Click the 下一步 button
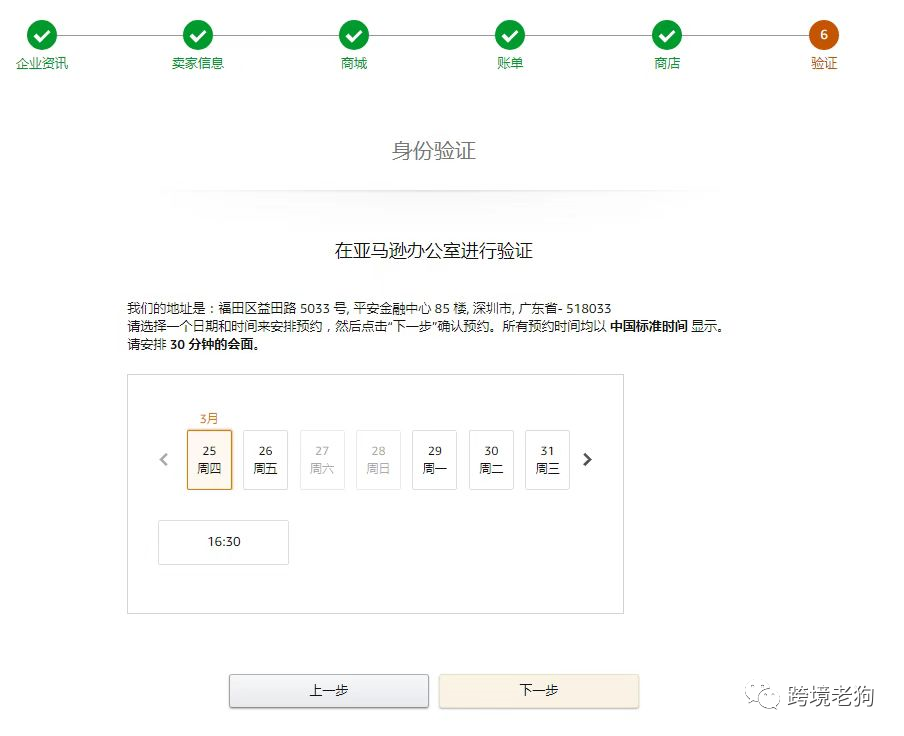This screenshot has width=904, height=736. click(538, 690)
